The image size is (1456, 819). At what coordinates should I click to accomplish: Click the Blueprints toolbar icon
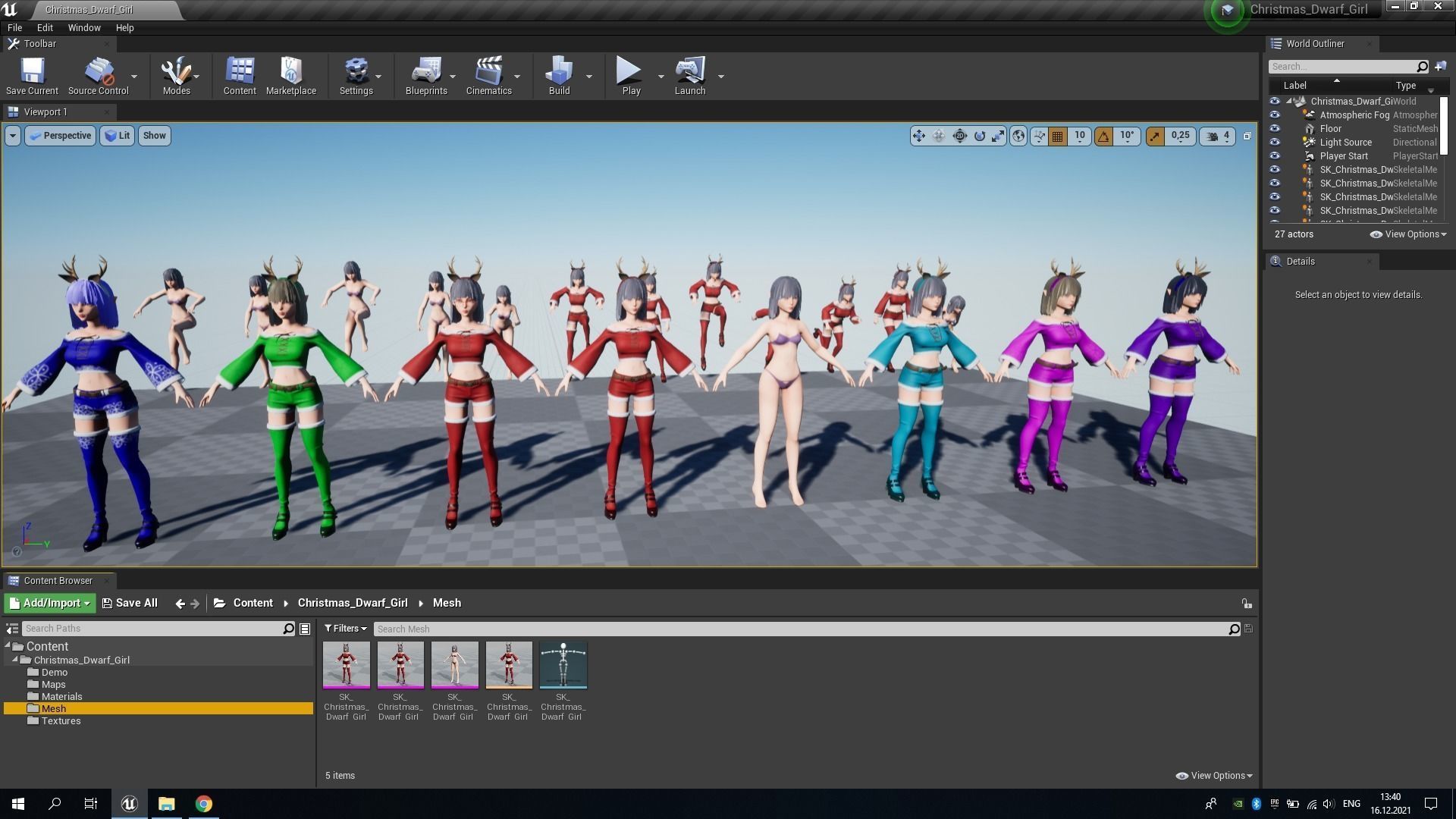pyautogui.click(x=425, y=72)
